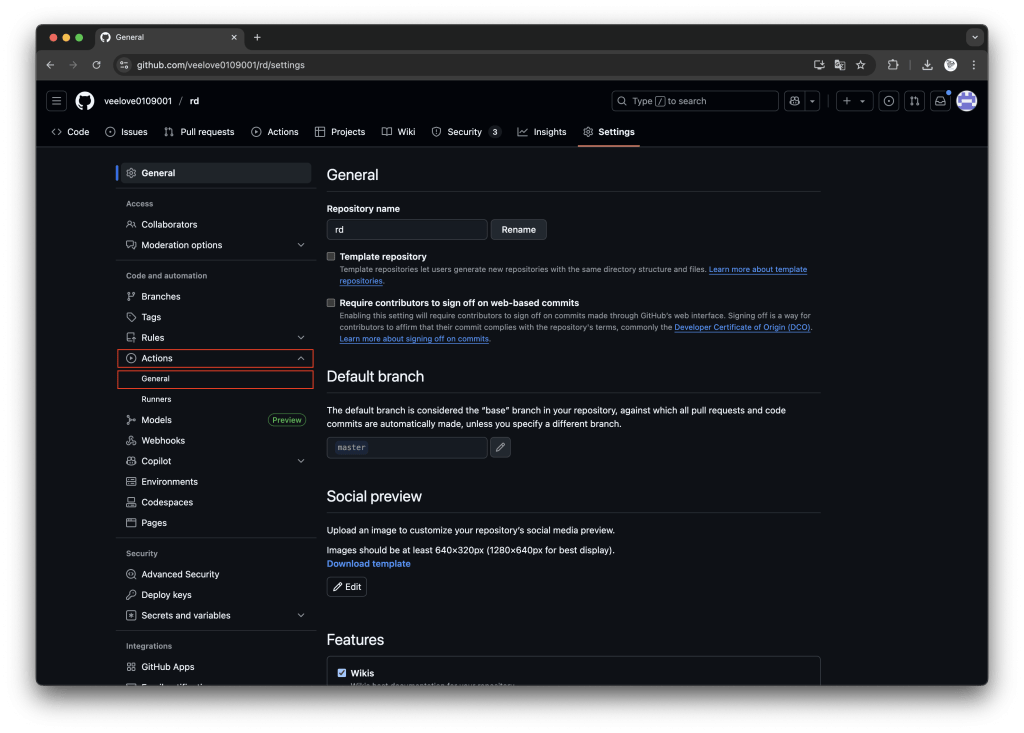Expand Moderation options in sidebar
This screenshot has width=1024, height=733.
pos(301,245)
